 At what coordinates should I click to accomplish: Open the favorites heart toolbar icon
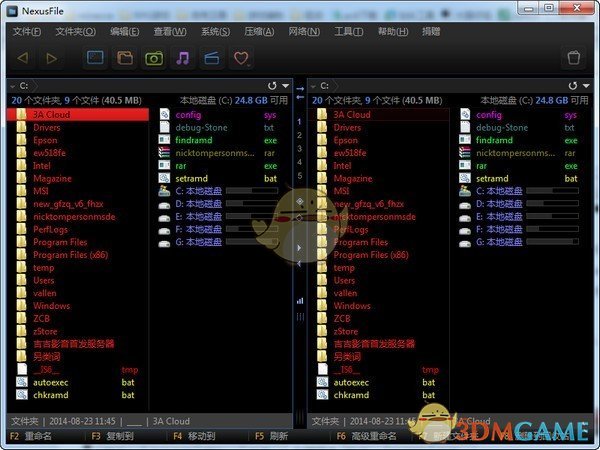241,58
